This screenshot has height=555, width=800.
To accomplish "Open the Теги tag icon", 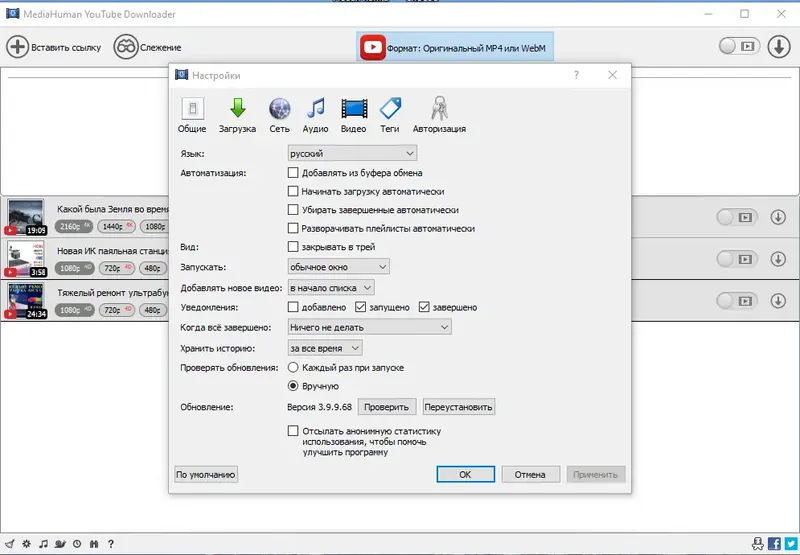I will point(390,108).
